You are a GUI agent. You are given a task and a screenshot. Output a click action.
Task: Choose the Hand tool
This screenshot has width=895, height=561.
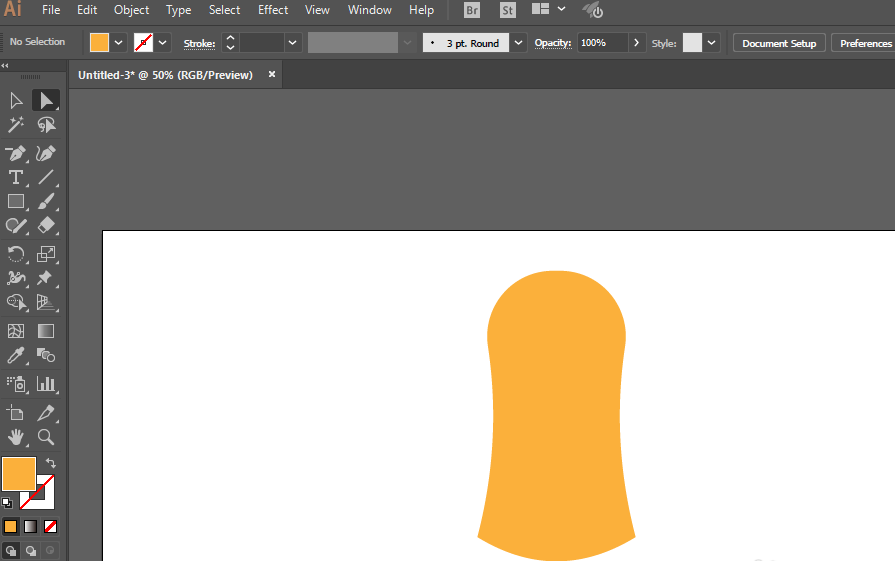click(x=16, y=437)
